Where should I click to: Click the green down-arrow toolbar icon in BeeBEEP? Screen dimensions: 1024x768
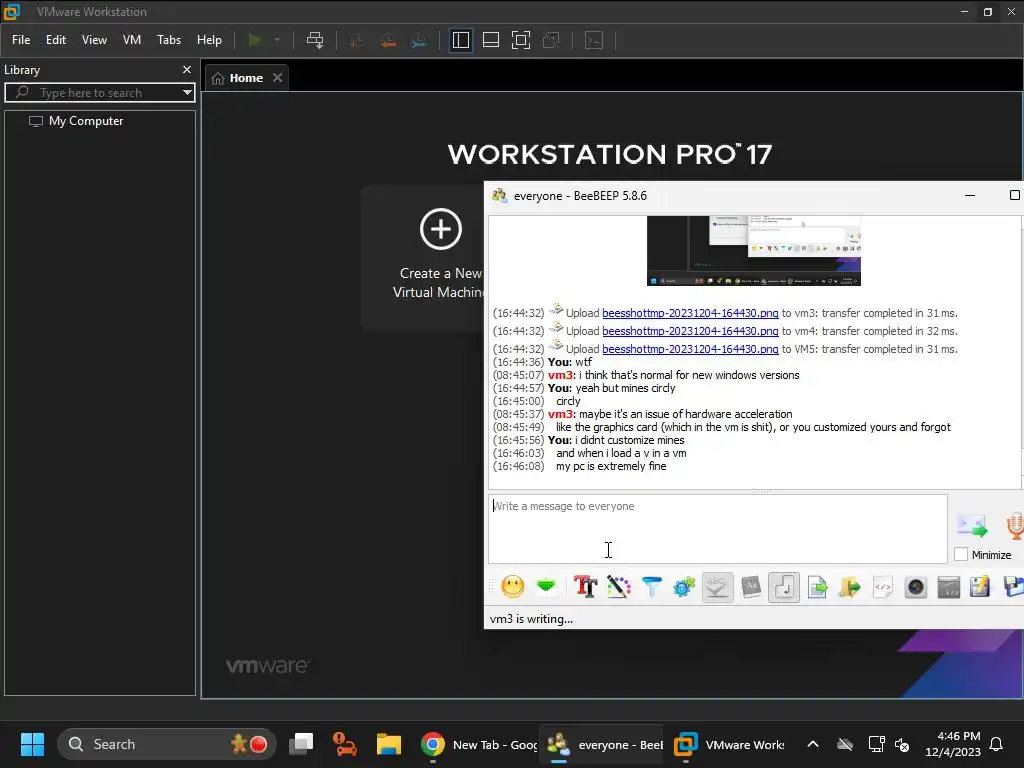point(546,586)
